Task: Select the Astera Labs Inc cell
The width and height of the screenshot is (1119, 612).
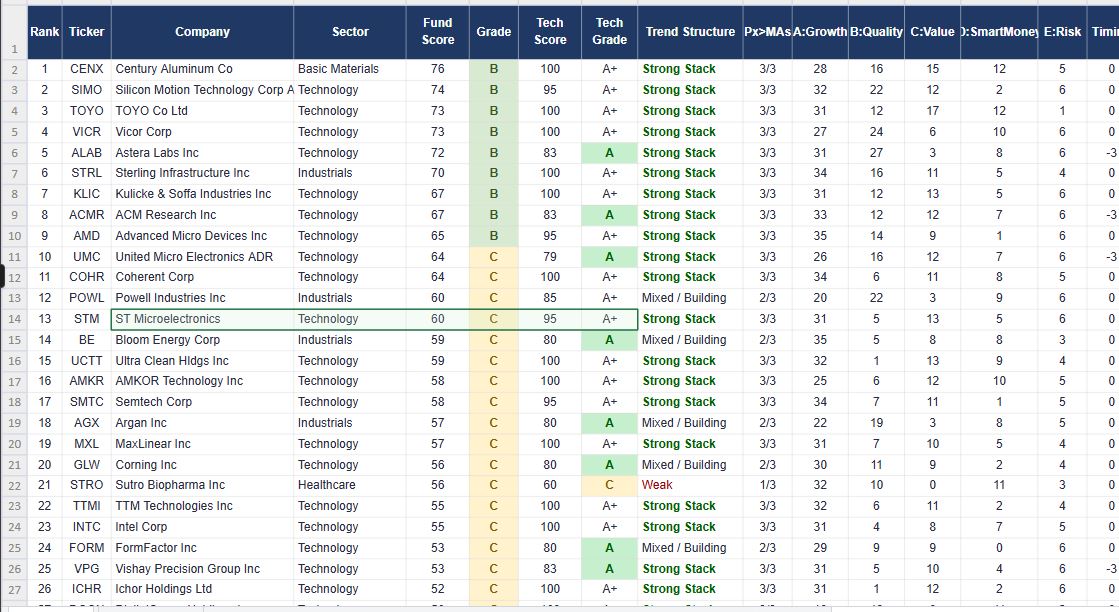Action: click(202, 153)
